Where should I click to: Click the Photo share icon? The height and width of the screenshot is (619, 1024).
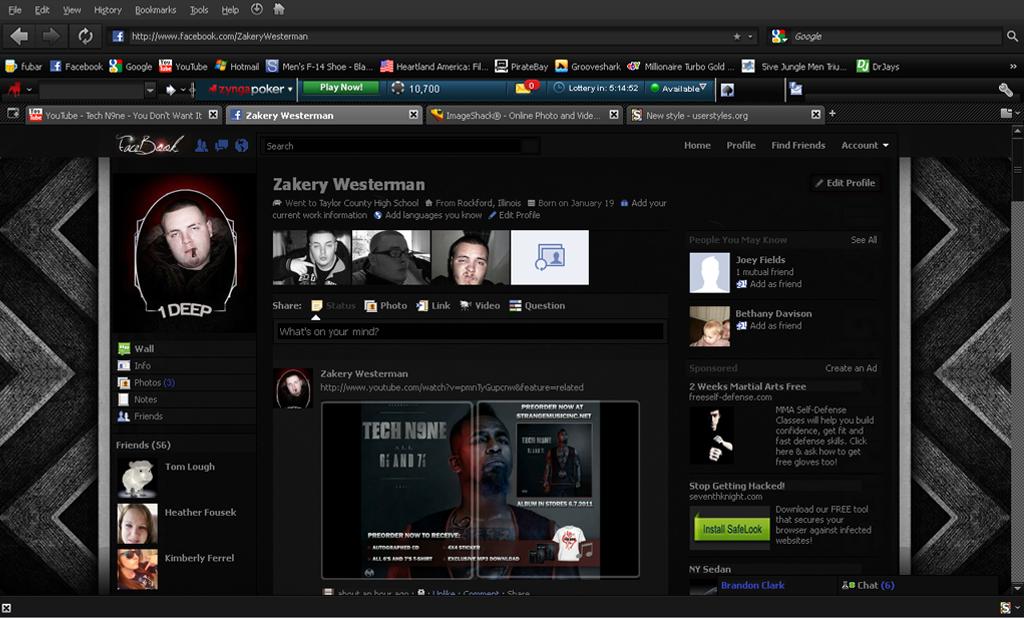[370, 306]
